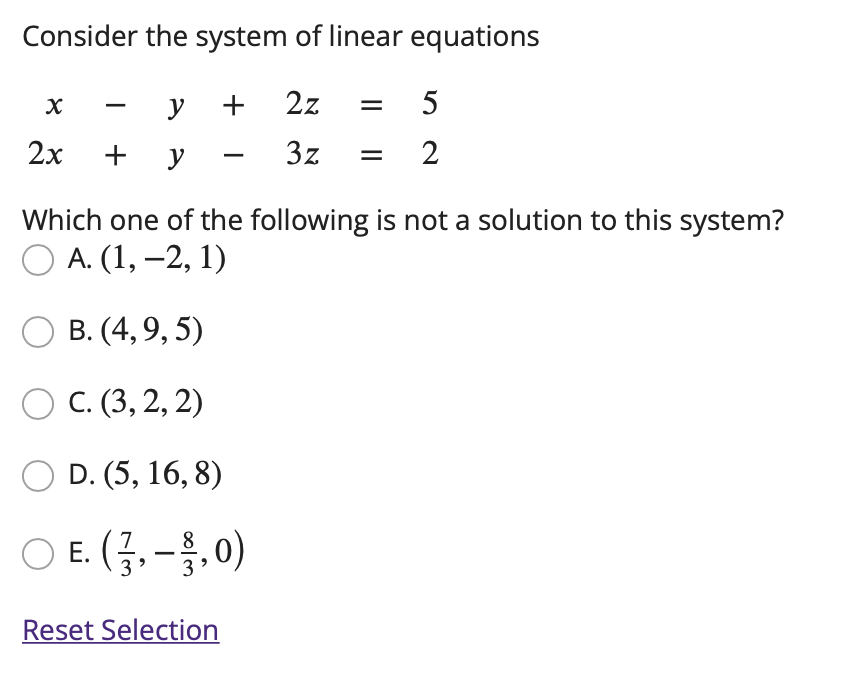Select radio button for option E
Image resolution: width=850 pixels, height=676 pixels.
pyautogui.click(x=38, y=551)
